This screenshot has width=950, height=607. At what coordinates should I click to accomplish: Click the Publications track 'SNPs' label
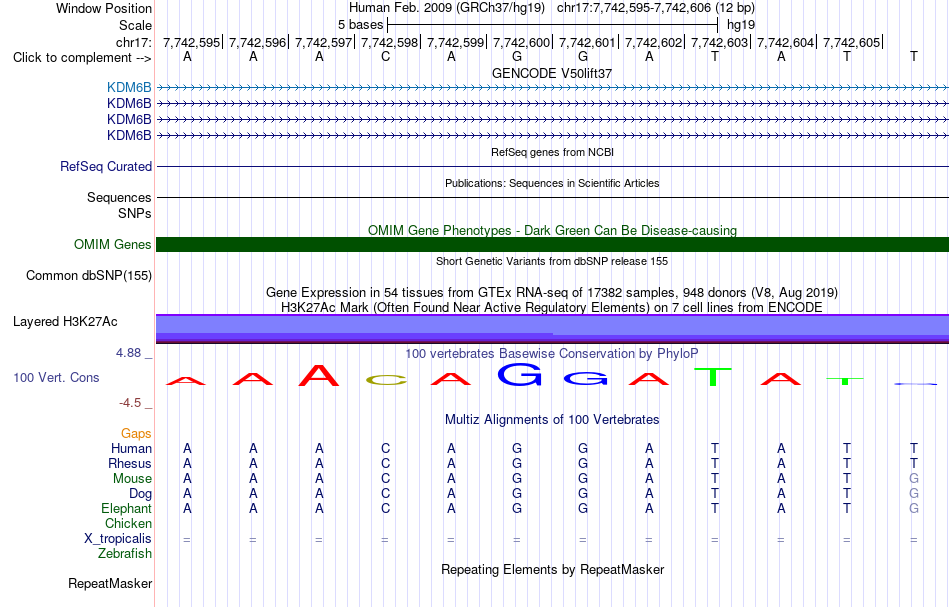click(135, 213)
